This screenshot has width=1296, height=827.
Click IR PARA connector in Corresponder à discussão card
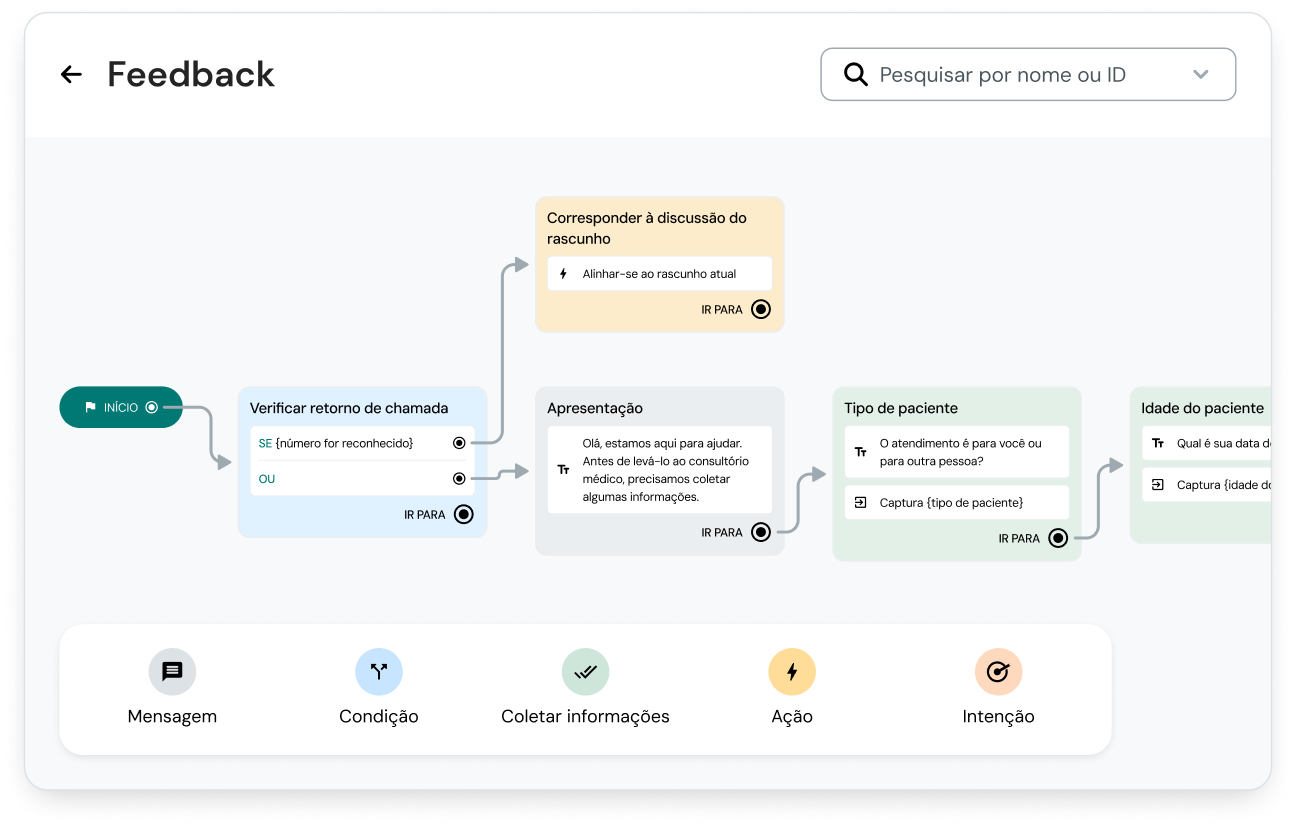pos(761,309)
